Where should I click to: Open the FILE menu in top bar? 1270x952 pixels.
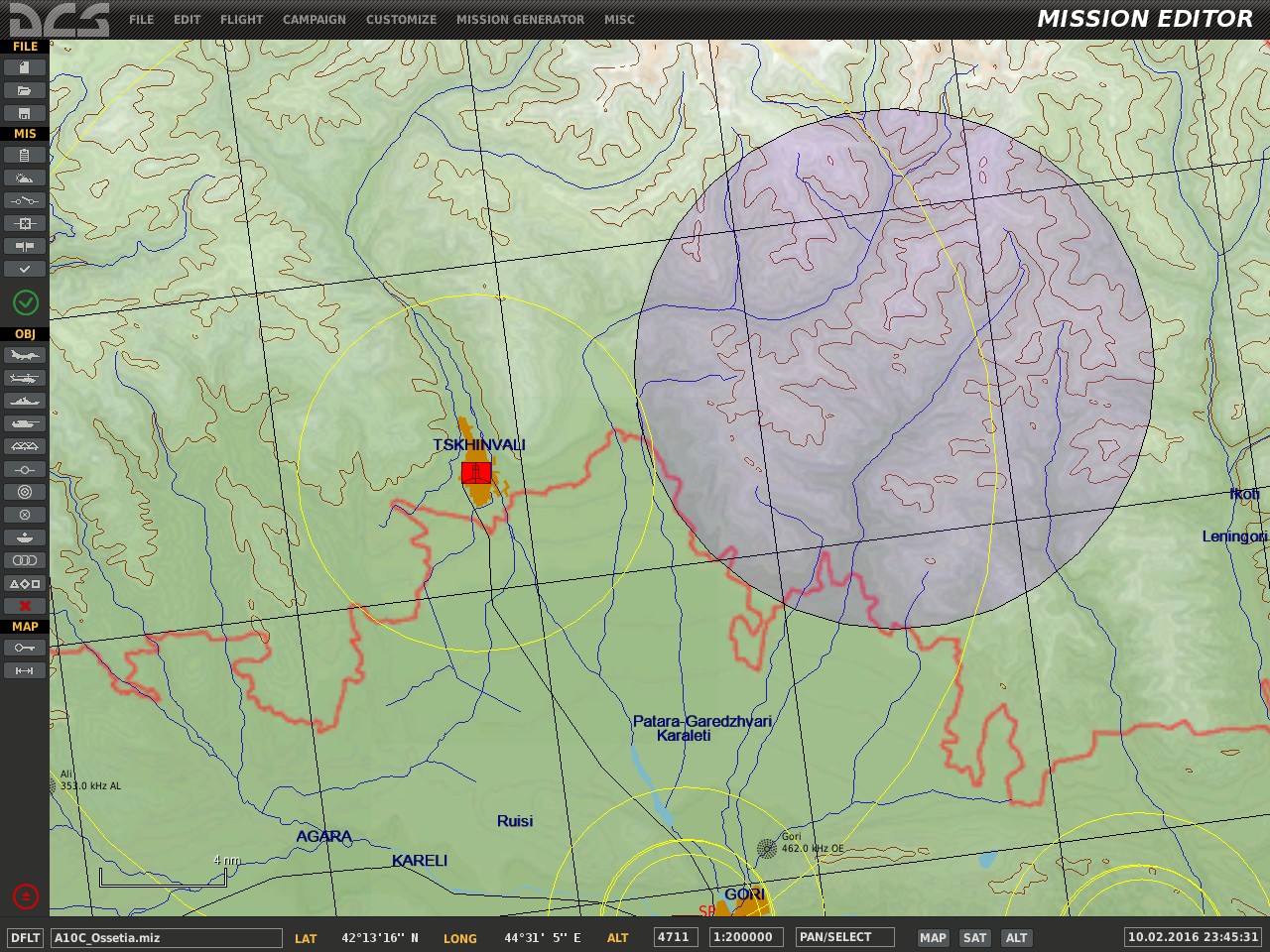click(x=142, y=20)
